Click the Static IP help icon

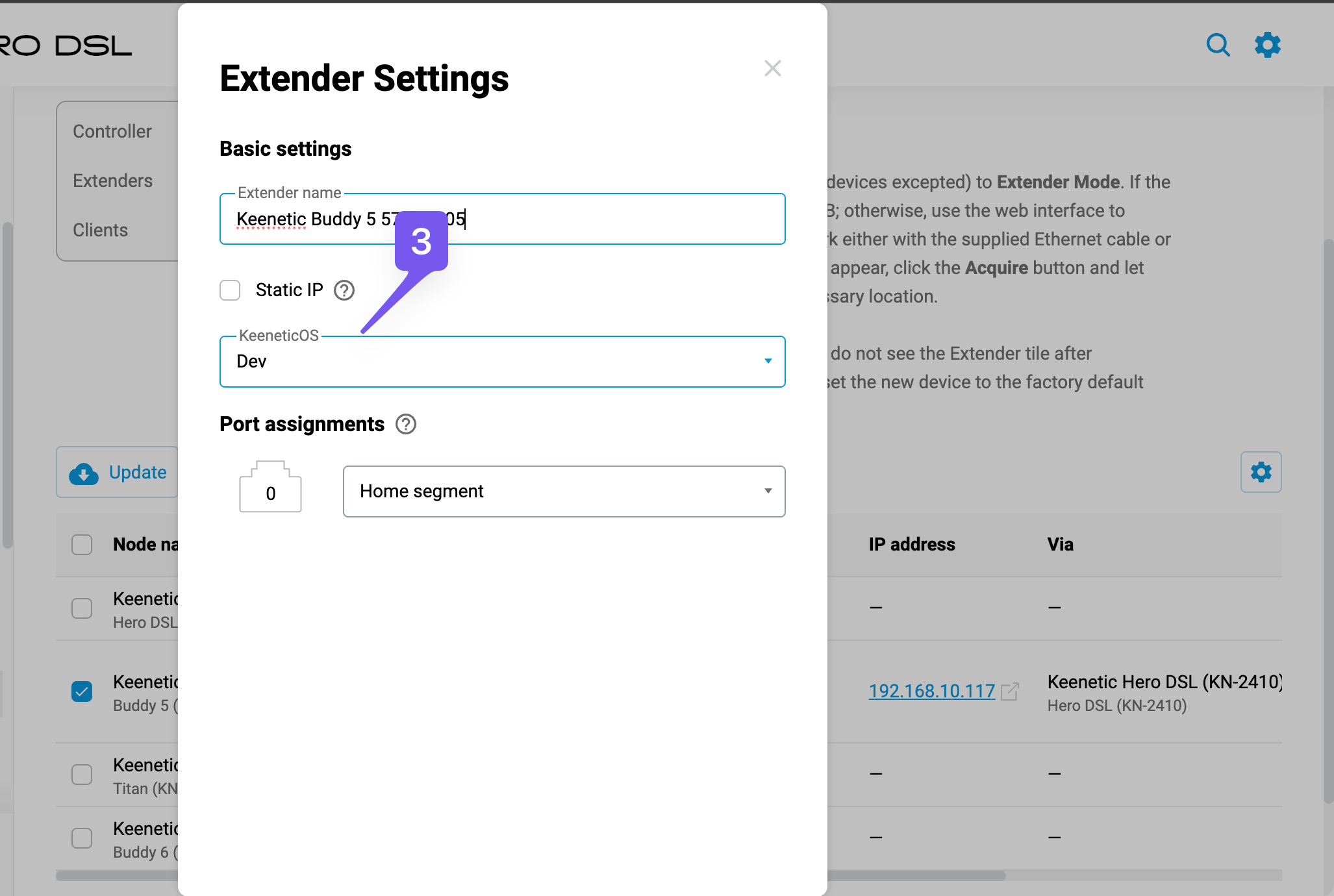tap(344, 290)
